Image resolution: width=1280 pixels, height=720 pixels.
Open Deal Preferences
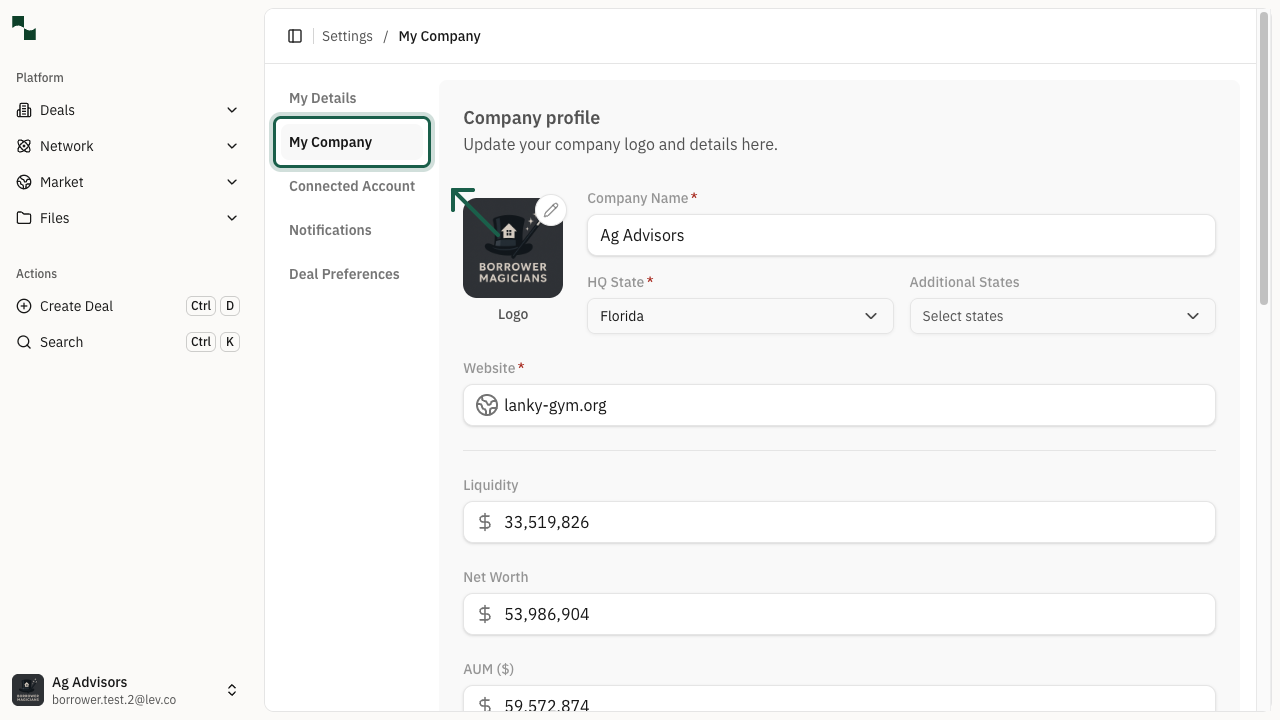[344, 274]
